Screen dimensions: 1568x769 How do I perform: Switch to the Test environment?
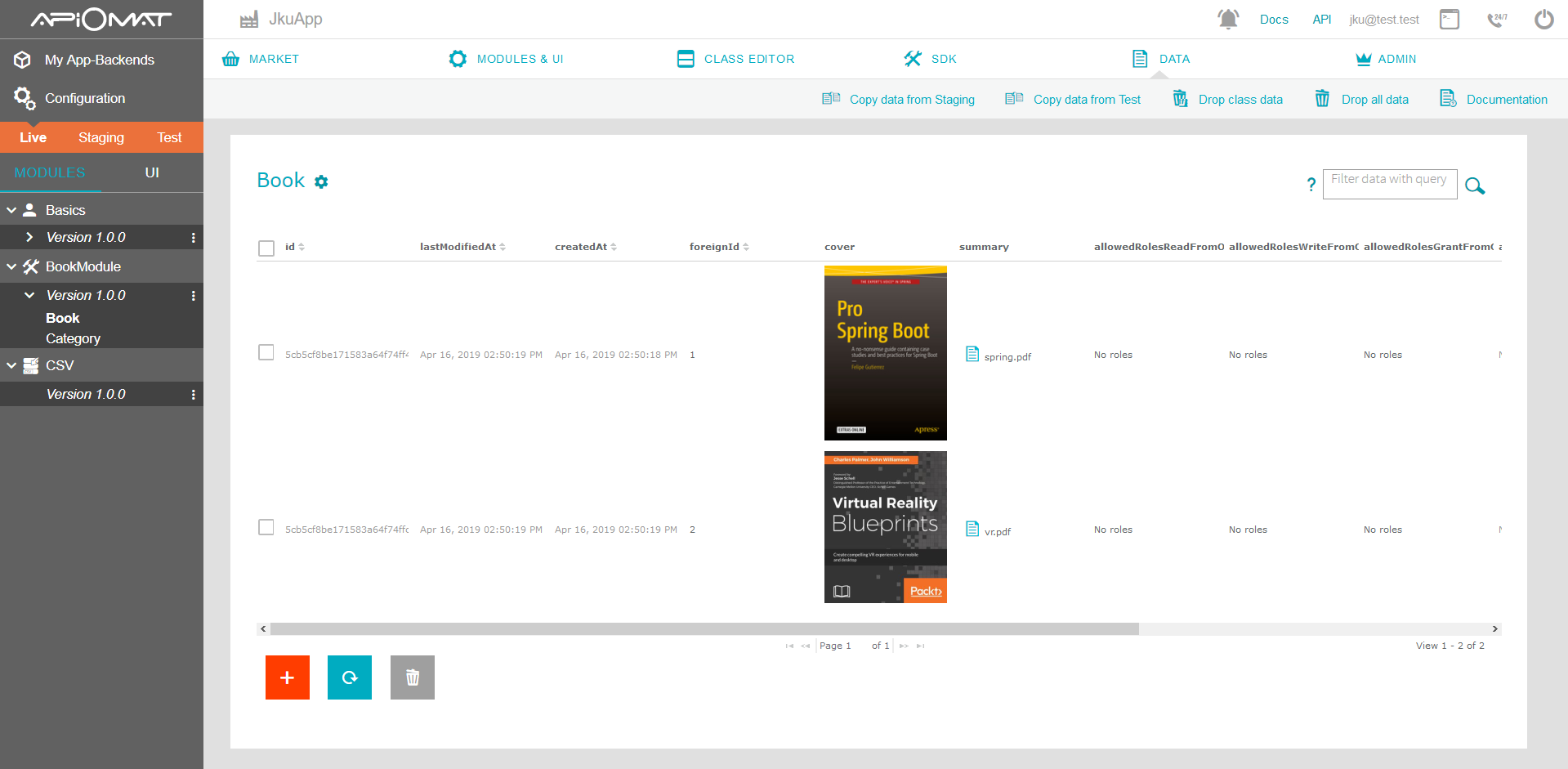pos(169,137)
